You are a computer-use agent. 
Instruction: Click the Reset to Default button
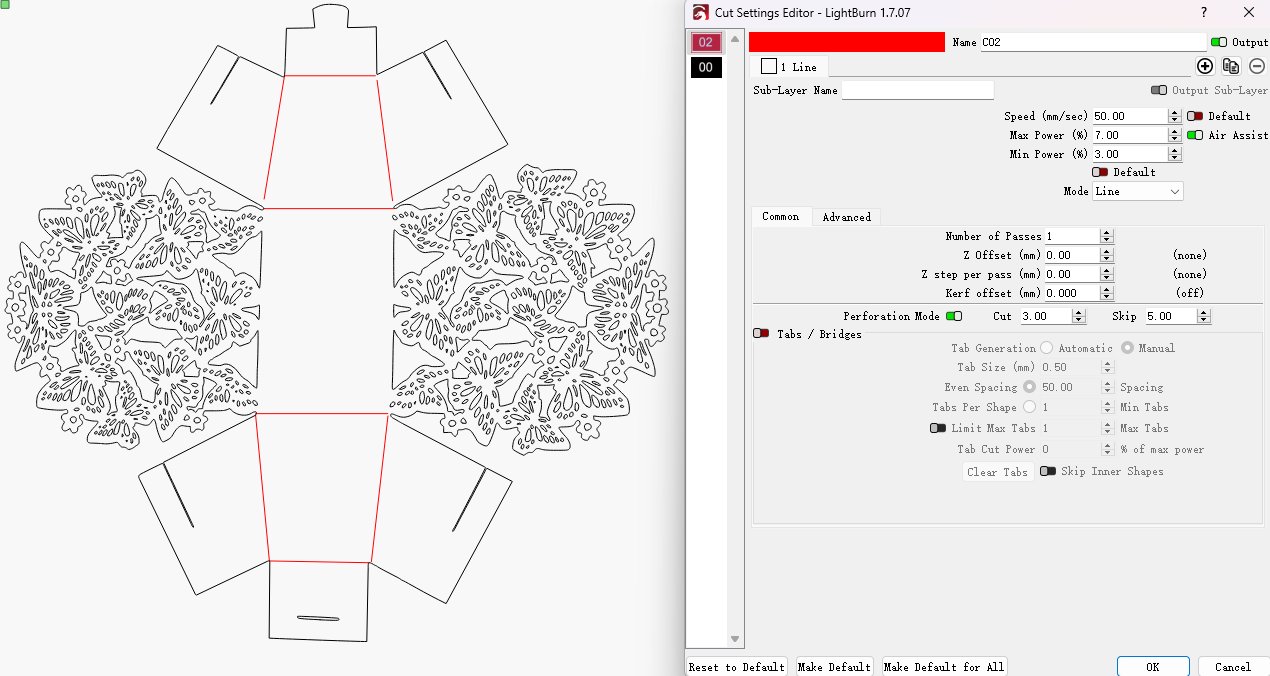[737, 667]
